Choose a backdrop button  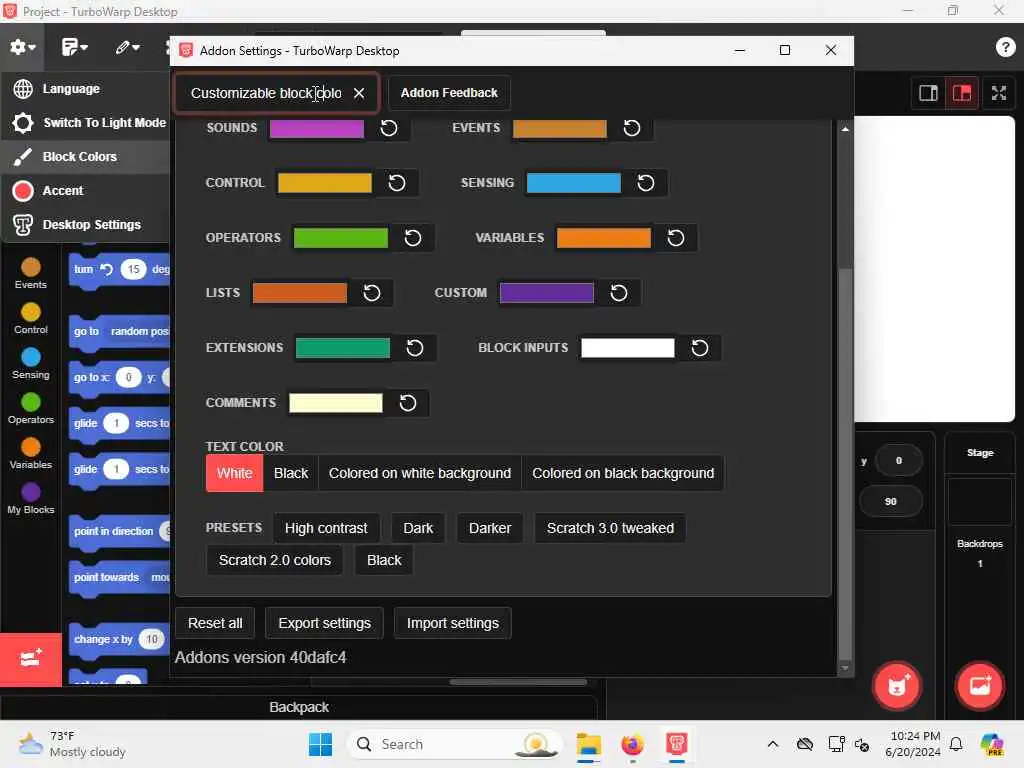point(980,685)
